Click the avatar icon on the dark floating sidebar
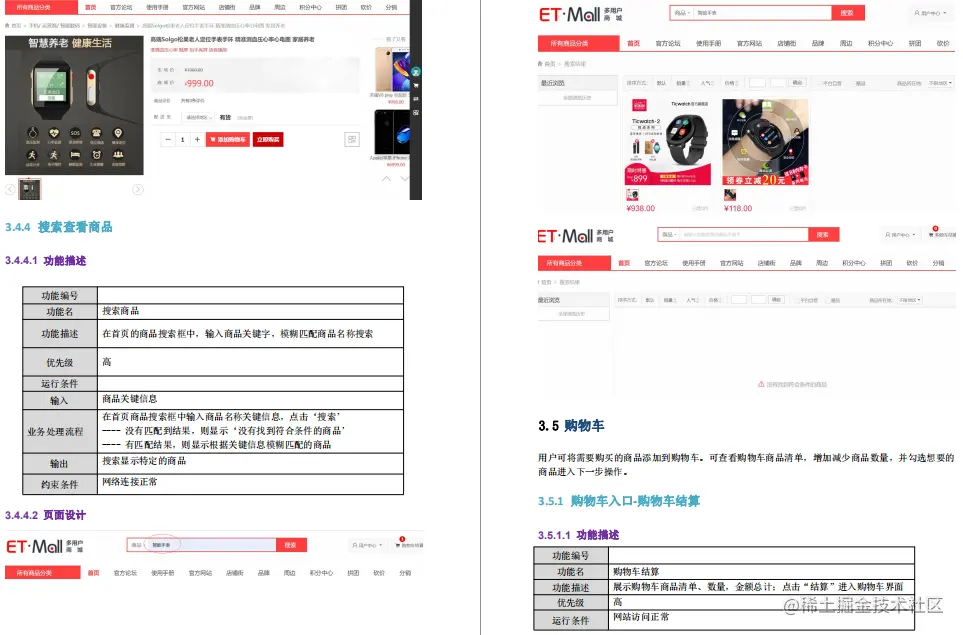 pyautogui.click(x=416, y=72)
